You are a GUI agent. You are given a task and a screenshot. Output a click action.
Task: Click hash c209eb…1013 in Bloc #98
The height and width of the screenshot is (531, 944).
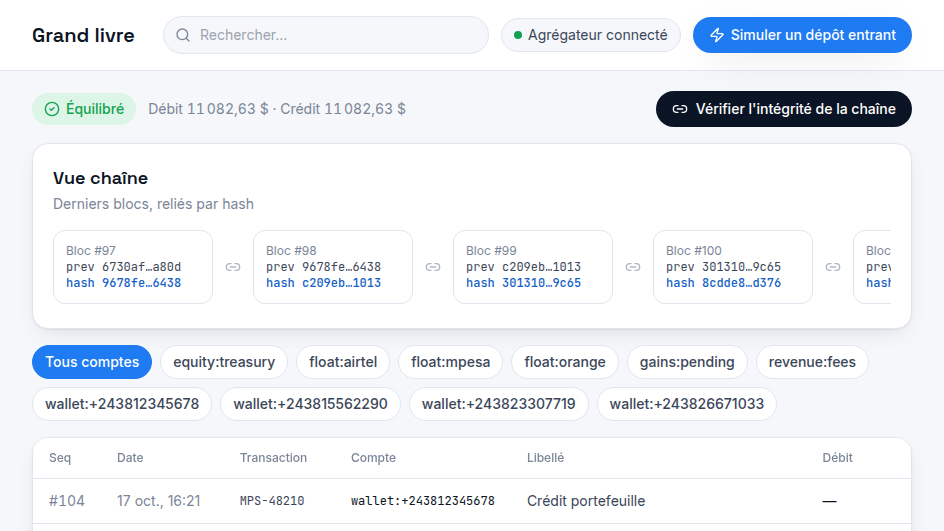tap(323, 283)
